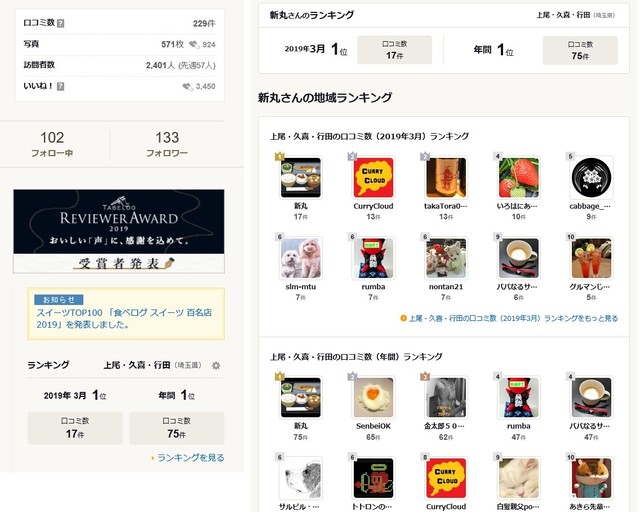Click the help icon beside いいね!
640x512 pixels.
coord(60,86)
